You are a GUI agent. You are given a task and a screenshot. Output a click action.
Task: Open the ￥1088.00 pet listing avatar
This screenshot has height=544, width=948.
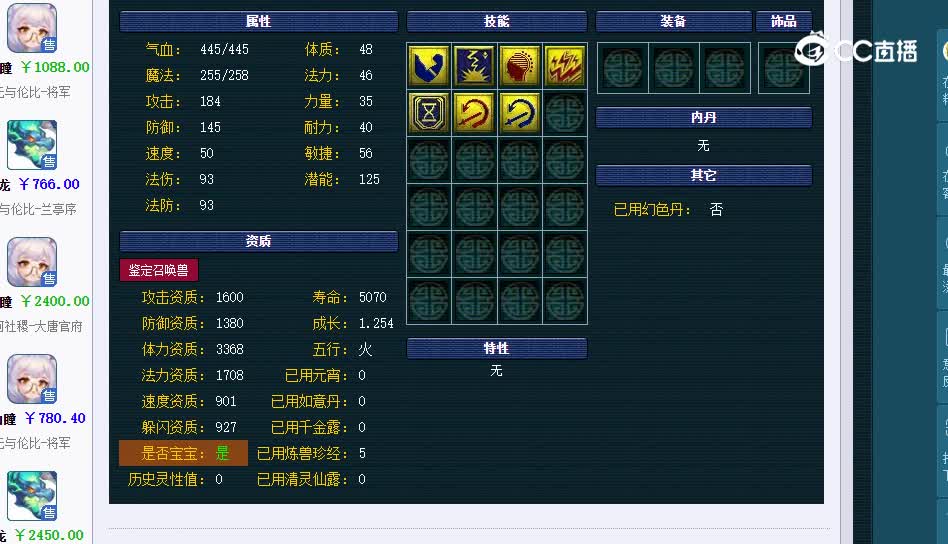click(x=32, y=28)
